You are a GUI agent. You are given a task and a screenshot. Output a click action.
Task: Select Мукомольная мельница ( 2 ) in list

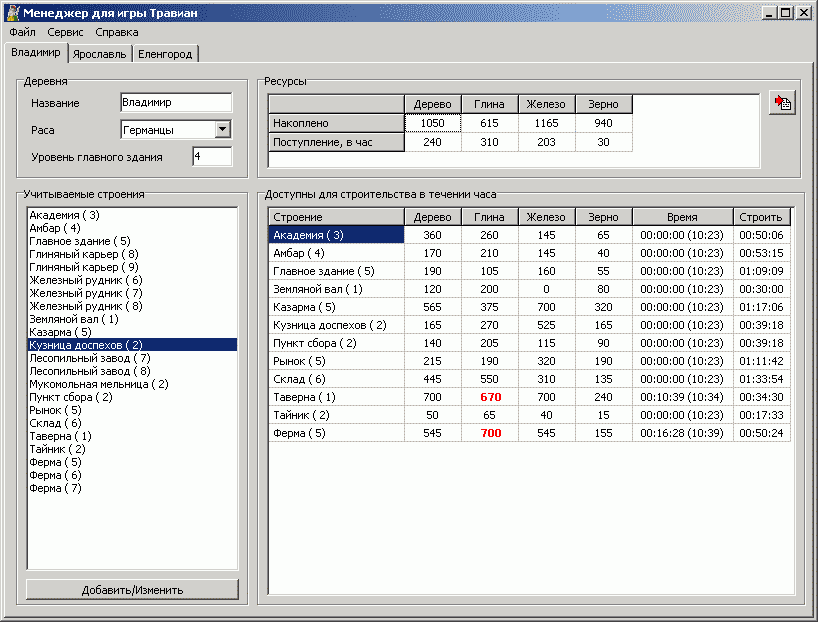coord(99,383)
